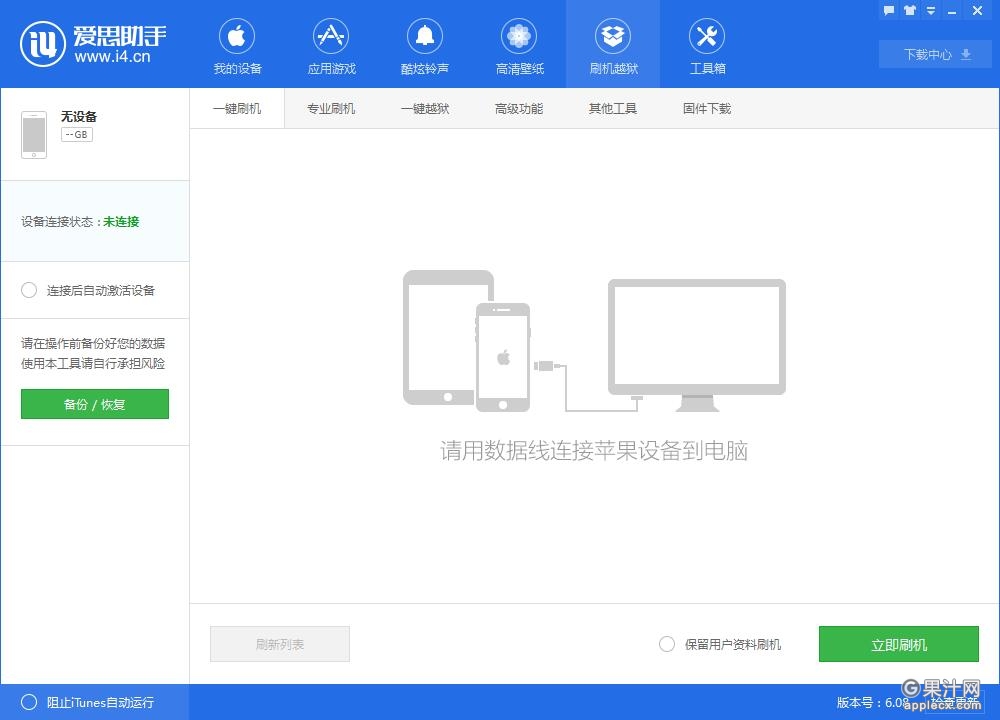Click 检查更新 to check for updates
The height and width of the screenshot is (720, 1000).
[955, 703]
